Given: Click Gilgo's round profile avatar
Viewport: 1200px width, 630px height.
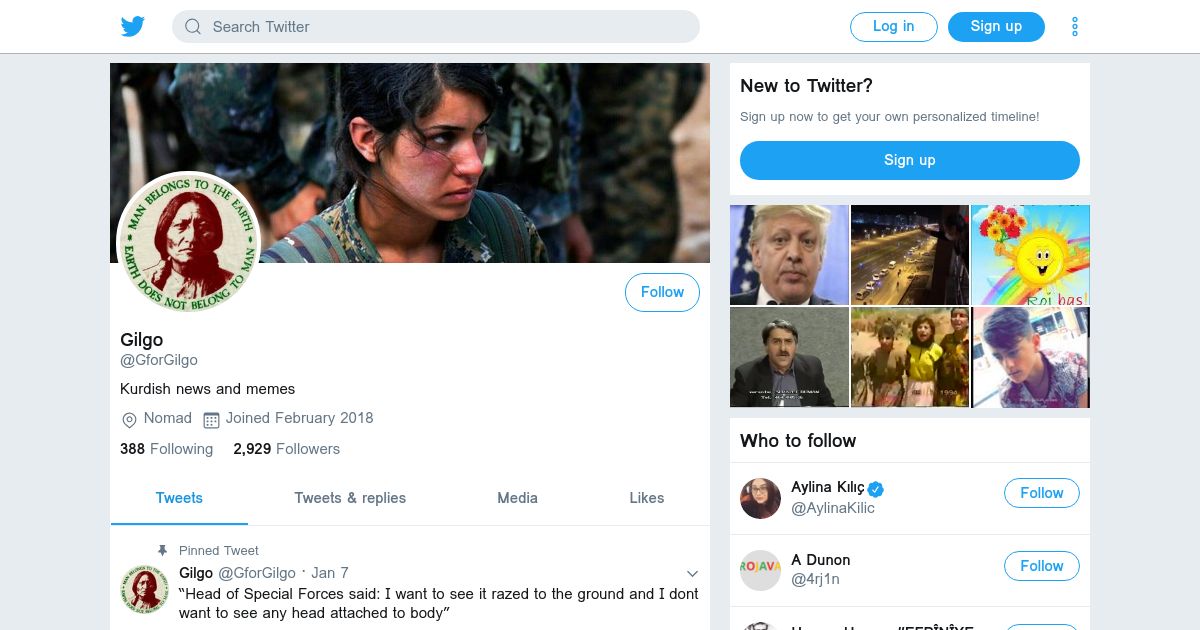Looking at the screenshot, I should (x=189, y=243).
